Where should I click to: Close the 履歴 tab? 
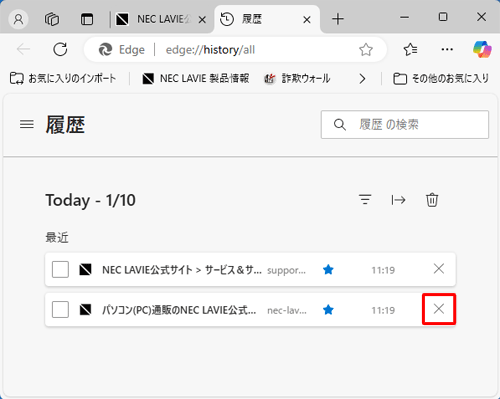point(307,20)
